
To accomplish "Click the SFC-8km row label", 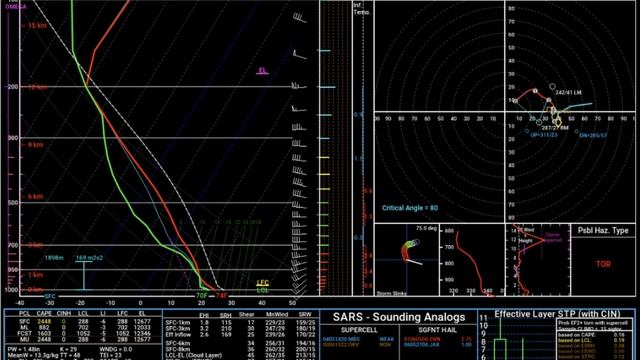I will (178, 349).
